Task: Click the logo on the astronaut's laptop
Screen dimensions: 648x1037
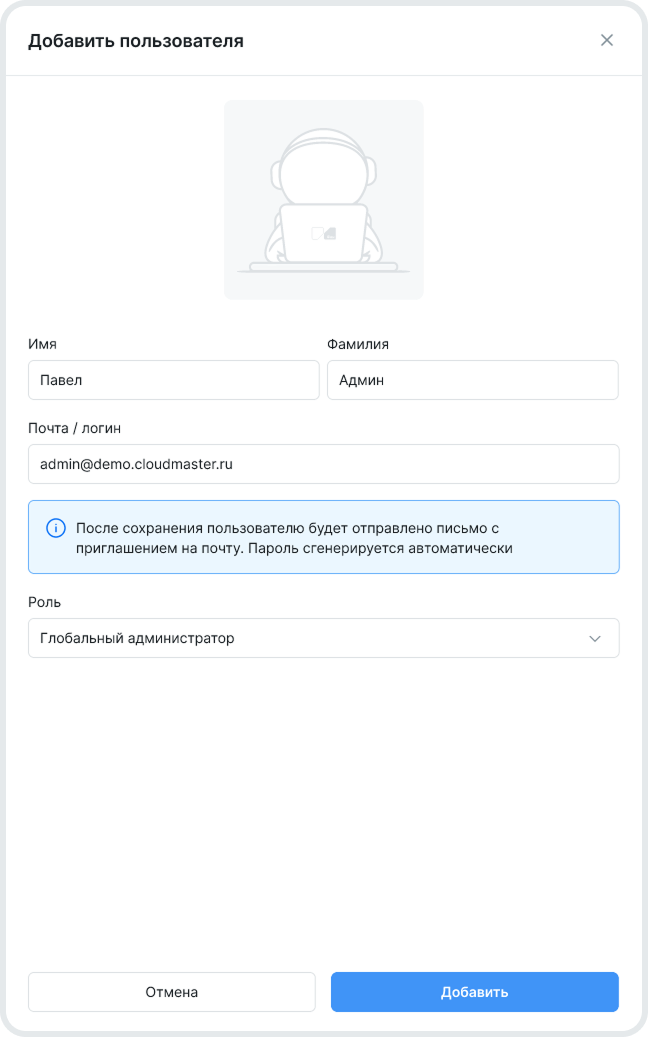Action: click(x=323, y=233)
